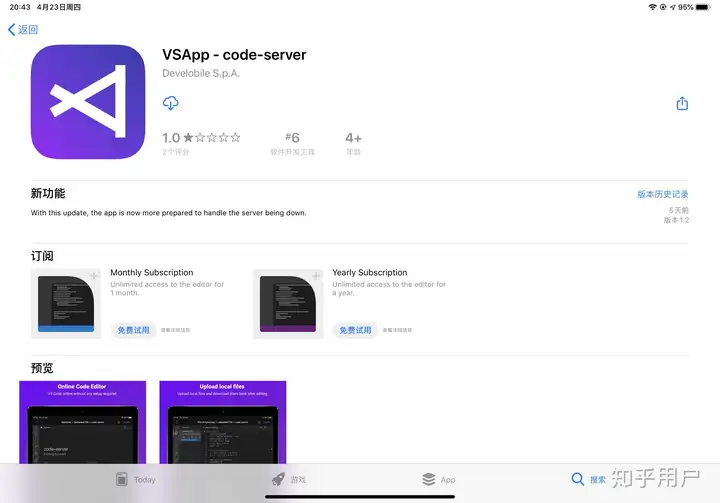Open the Yearly Subscription thumbnail image
The height and width of the screenshot is (503, 720).
[x=288, y=304]
